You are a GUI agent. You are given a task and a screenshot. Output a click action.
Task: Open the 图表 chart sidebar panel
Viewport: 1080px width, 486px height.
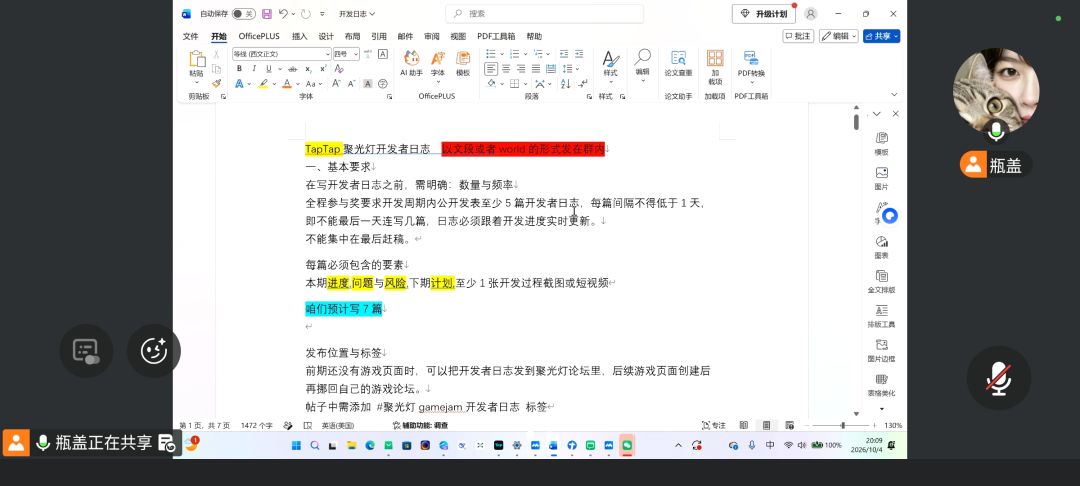coord(881,246)
